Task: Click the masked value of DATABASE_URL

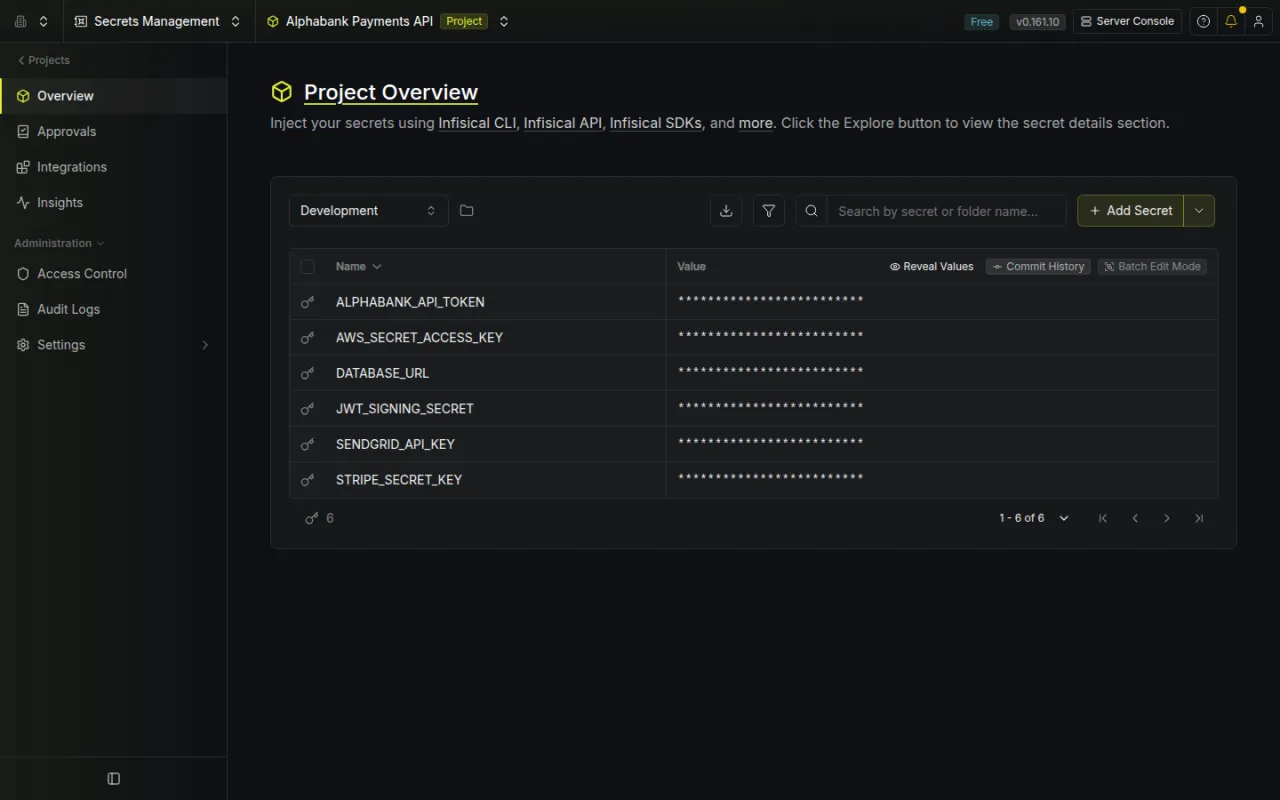Action: pos(770,373)
